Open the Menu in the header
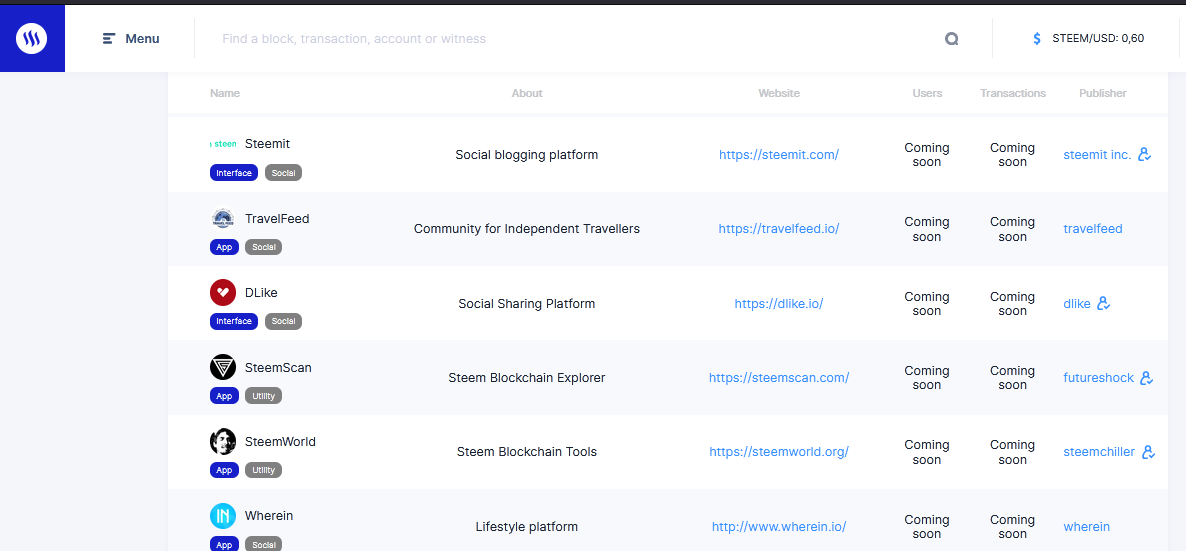This screenshot has height=551, width=1186. [x=131, y=39]
